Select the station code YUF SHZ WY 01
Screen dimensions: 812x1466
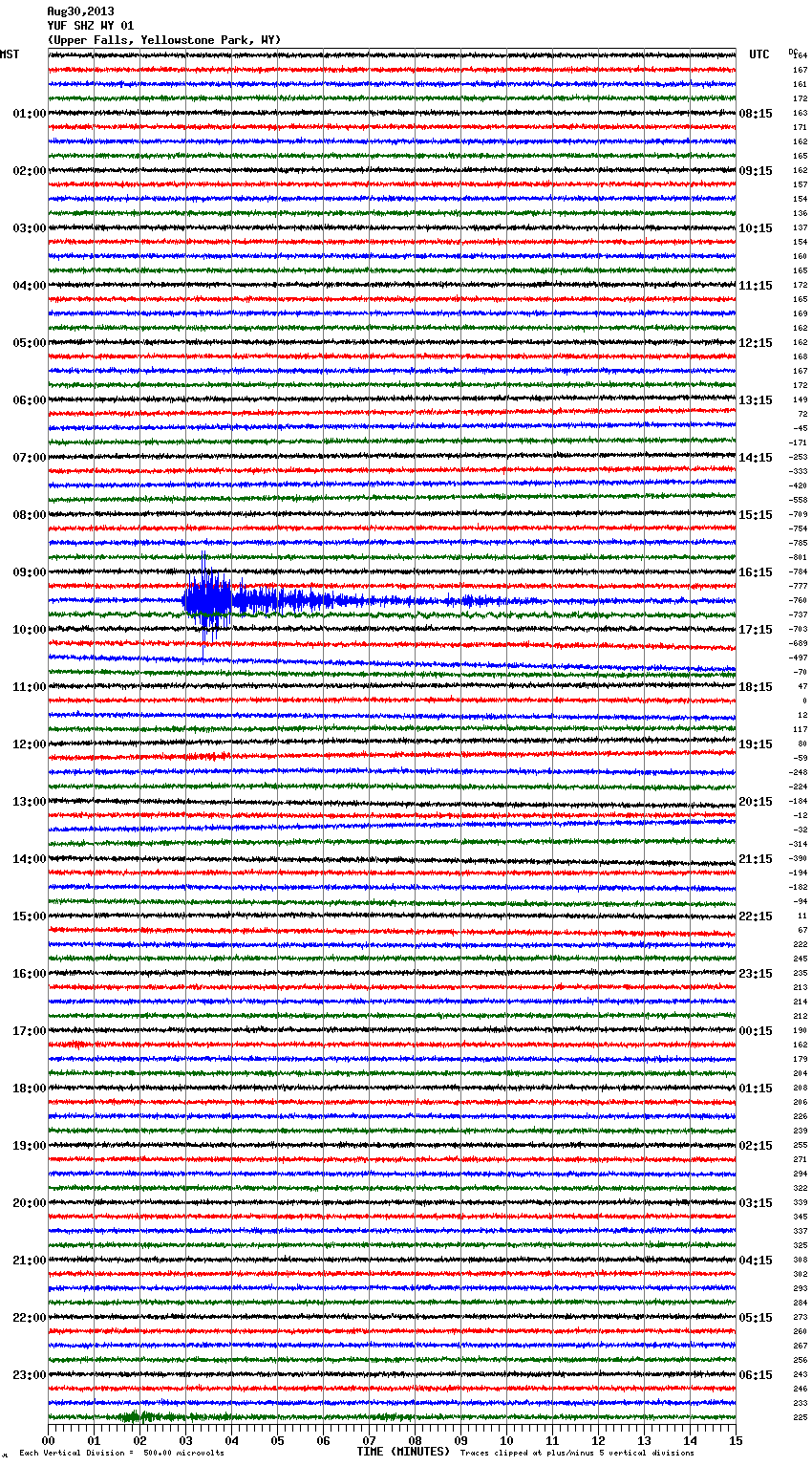91,26
